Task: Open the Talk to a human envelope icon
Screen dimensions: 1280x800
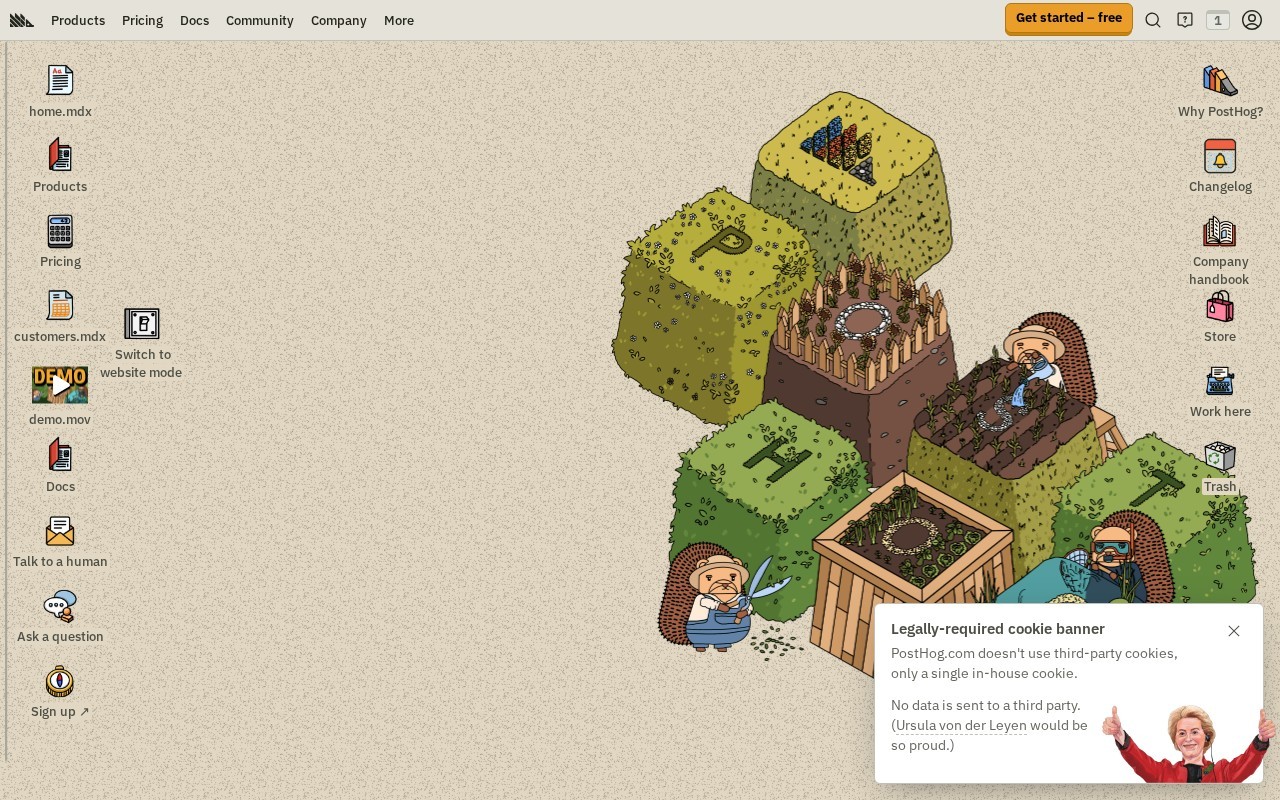Action: coord(60,531)
